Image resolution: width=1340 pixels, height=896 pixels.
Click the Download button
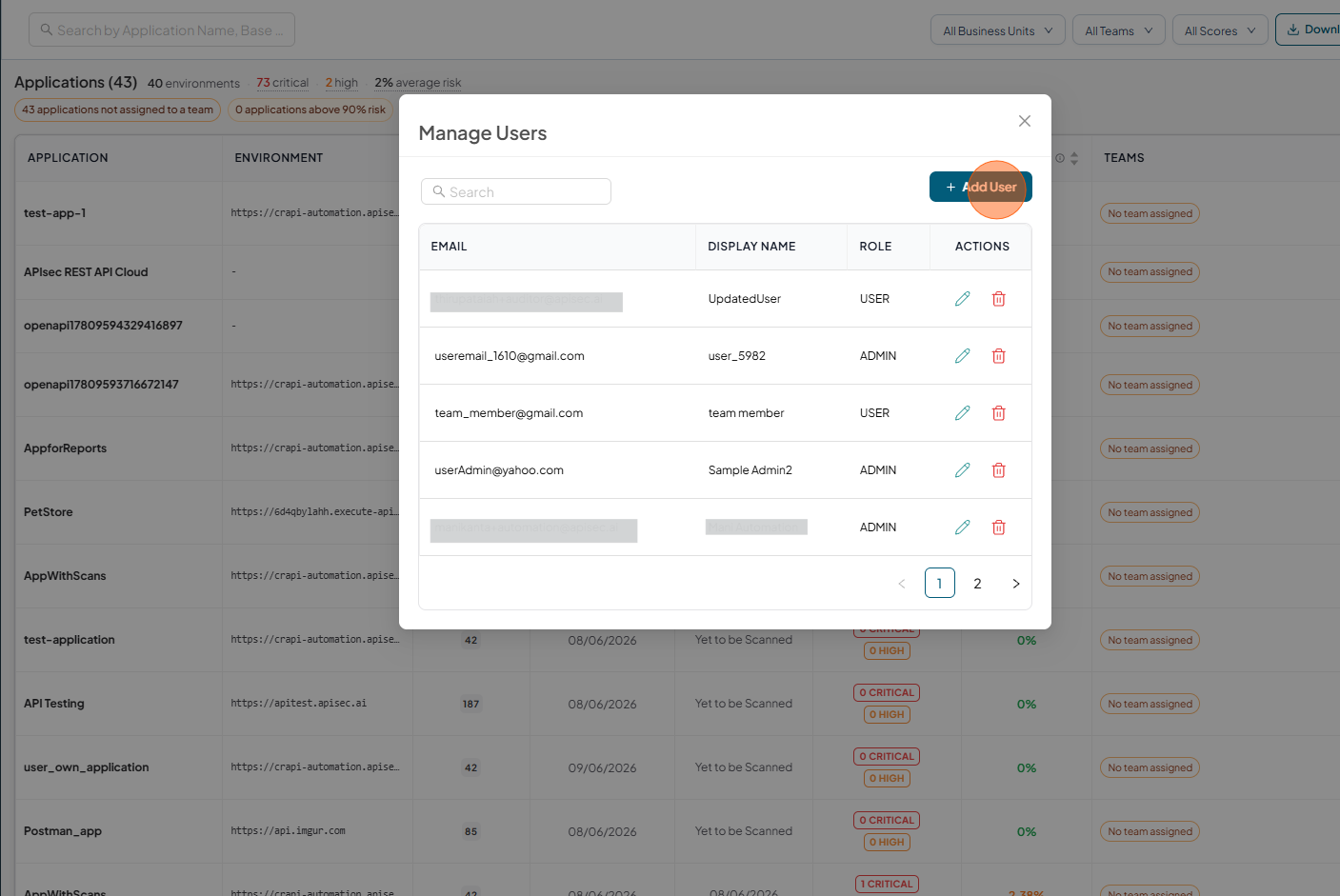coord(1309,30)
